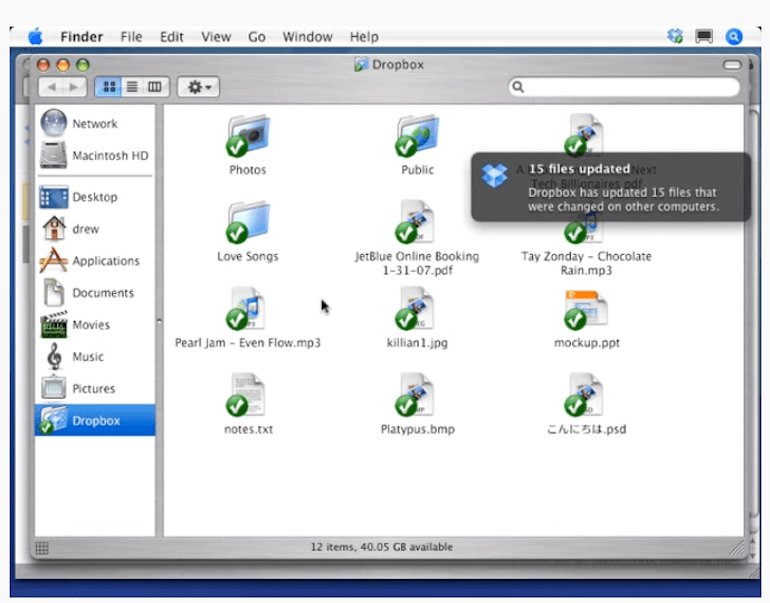Screen dimensions: 770x603
Task: Open the Action gear dropdown menu
Action: (198, 87)
